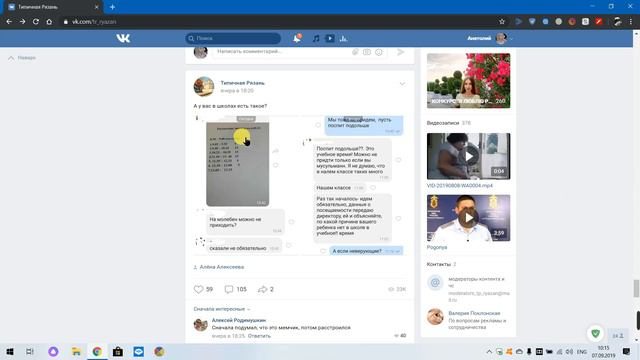Viewport: 640px width, 360px height.
Task: Open Chrome from the taskbar
Action: click(97, 351)
